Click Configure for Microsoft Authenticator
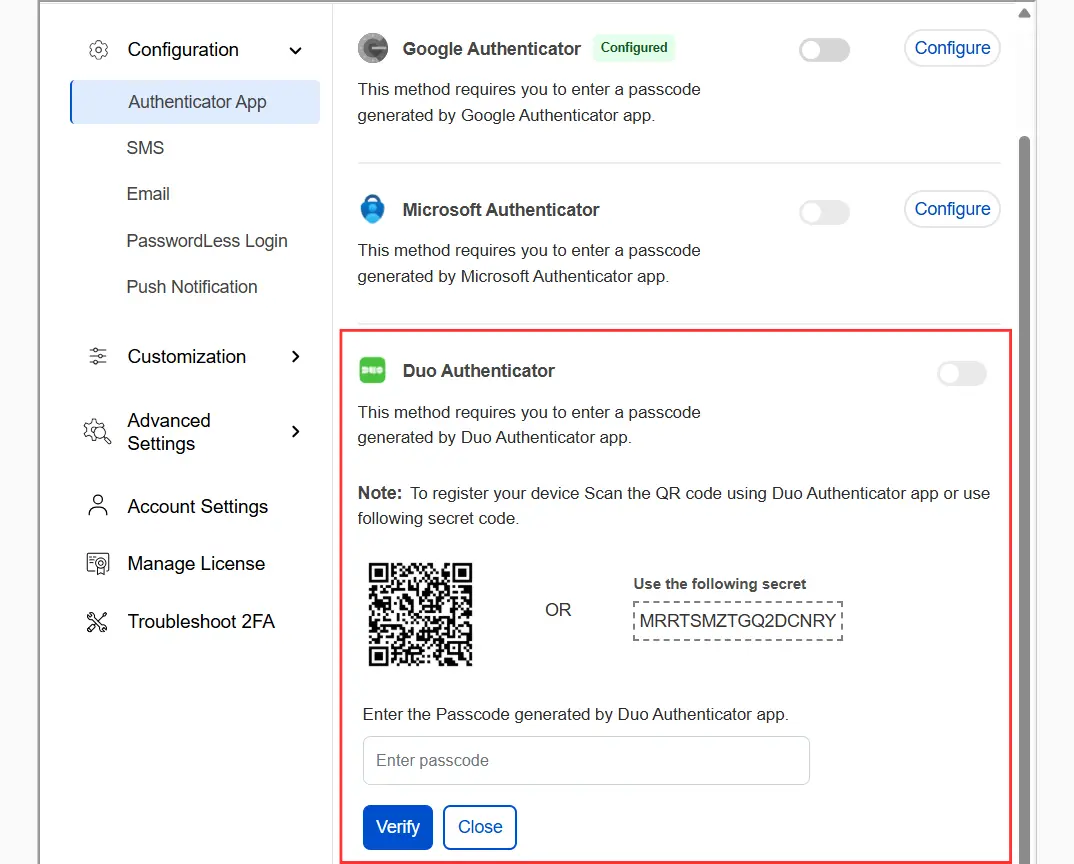Image resolution: width=1074 pixels, height=864 pixels. pyautogui.click(x=952, y=209)
